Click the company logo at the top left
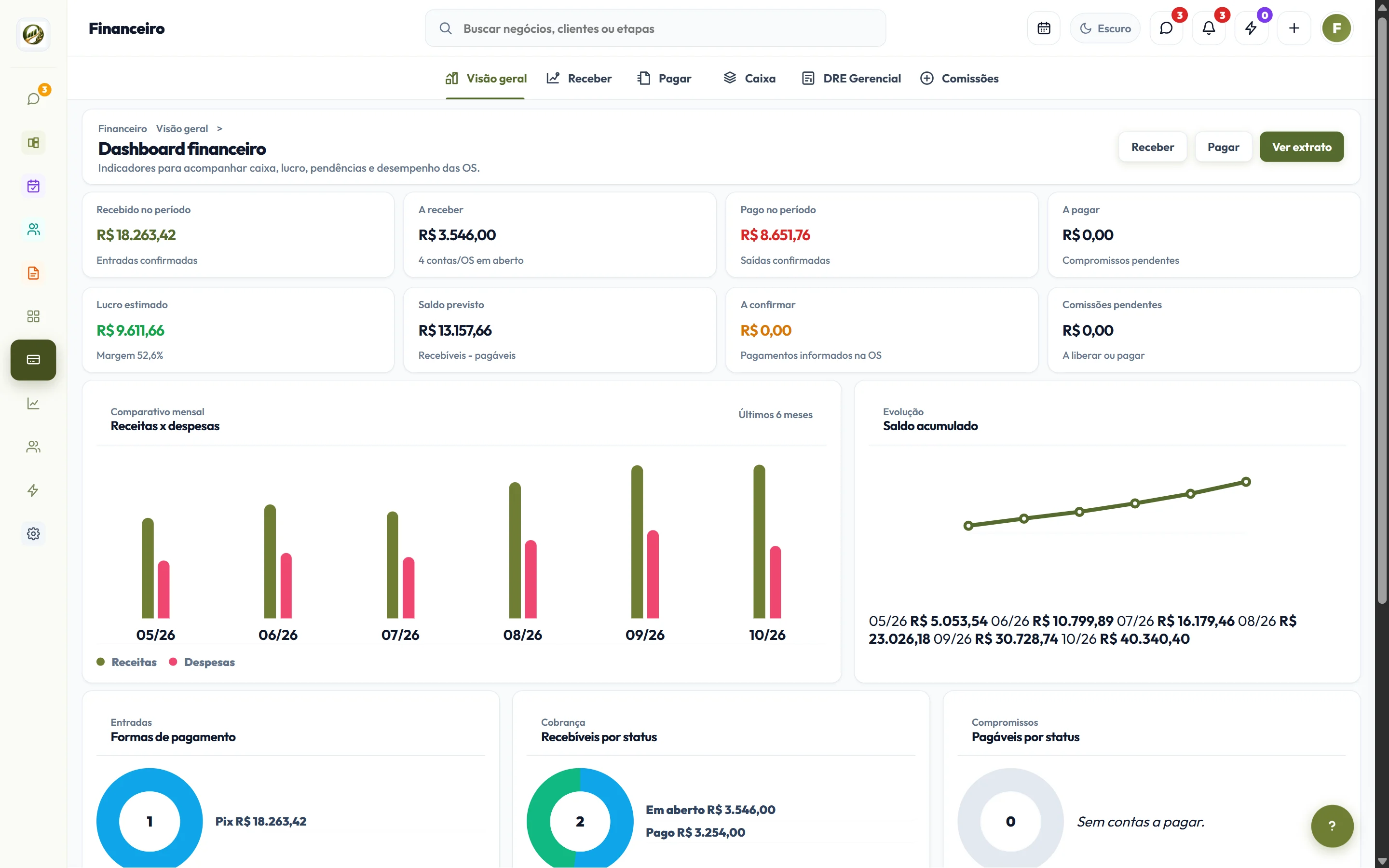 point(33,34)
